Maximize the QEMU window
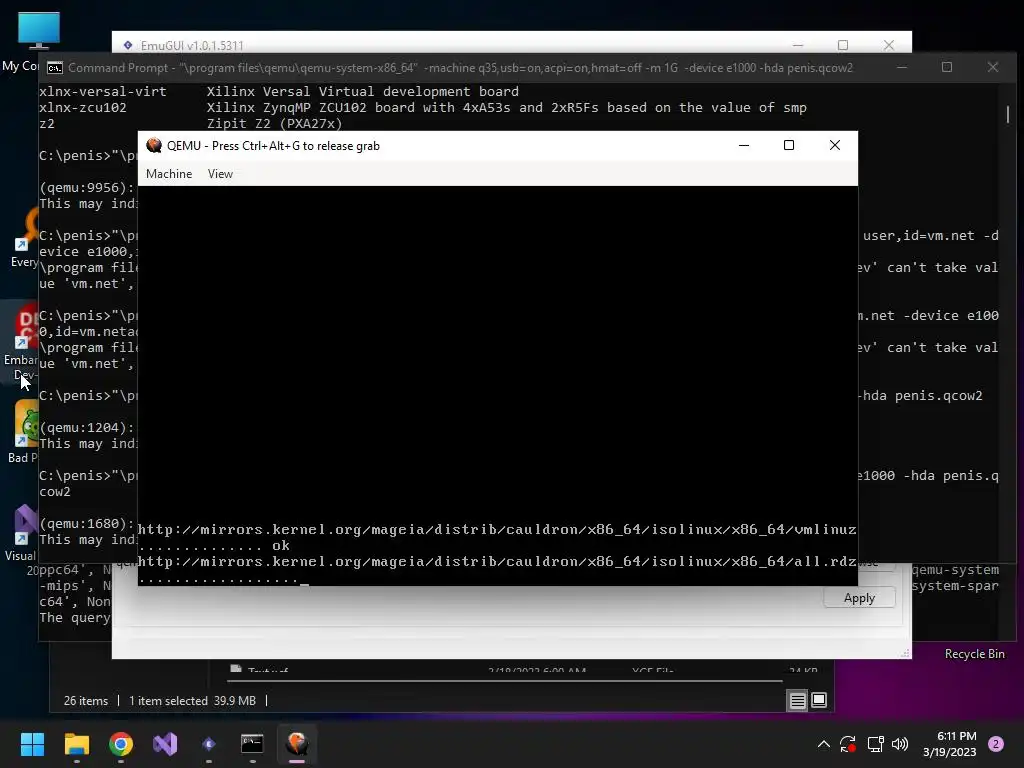The image size is (1024, 768). [x=789, y=145]
